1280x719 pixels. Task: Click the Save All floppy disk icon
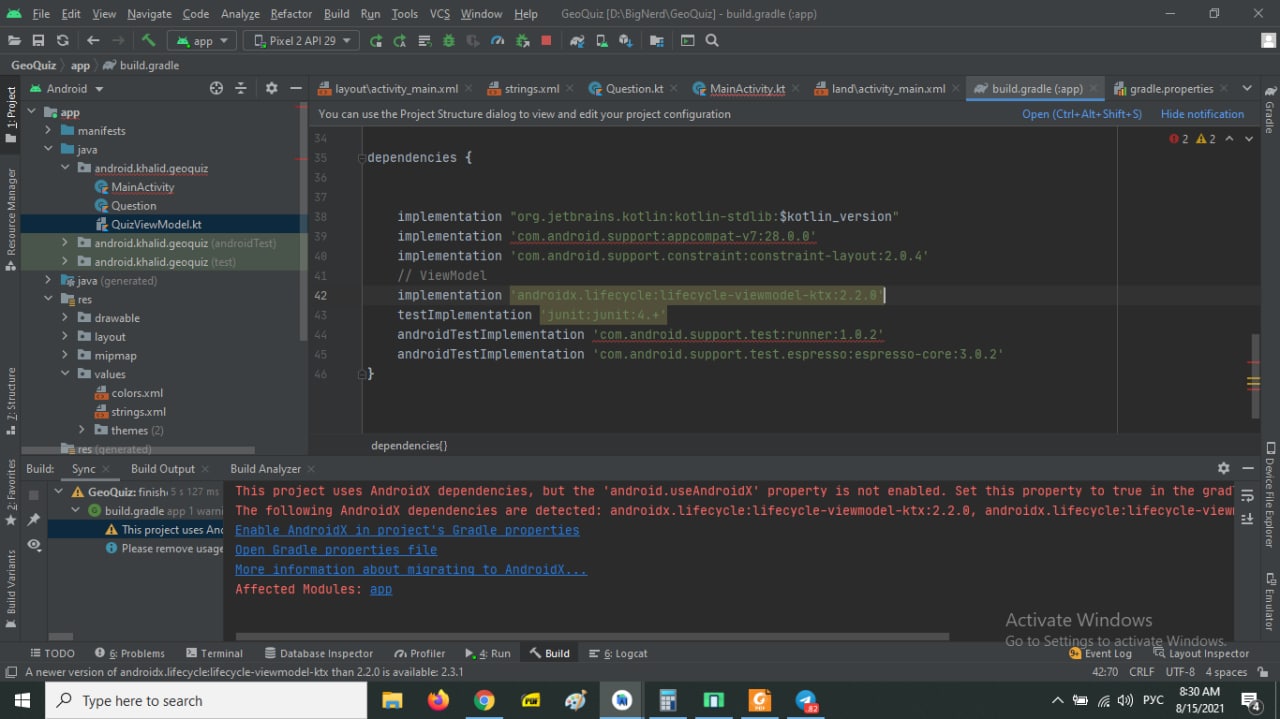(x=38, y=41)
